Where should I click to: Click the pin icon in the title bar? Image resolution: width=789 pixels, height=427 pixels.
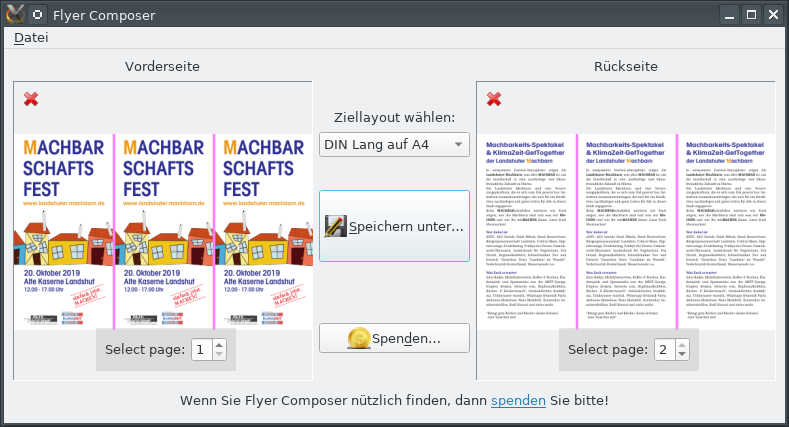pos(38,15)
